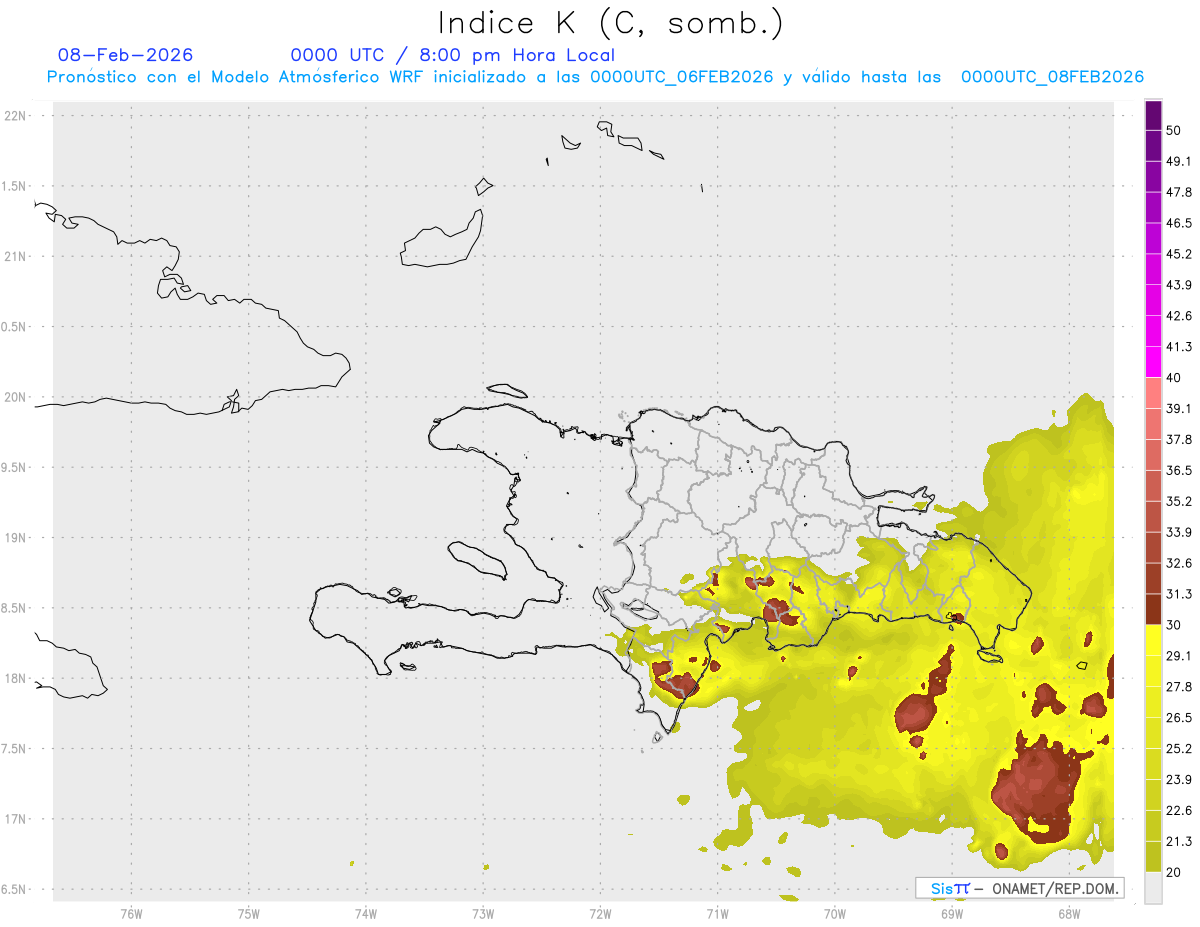Screen dimensions: 1200x927
Task: Select the '39.1' color scale value
Action: 1179,408
